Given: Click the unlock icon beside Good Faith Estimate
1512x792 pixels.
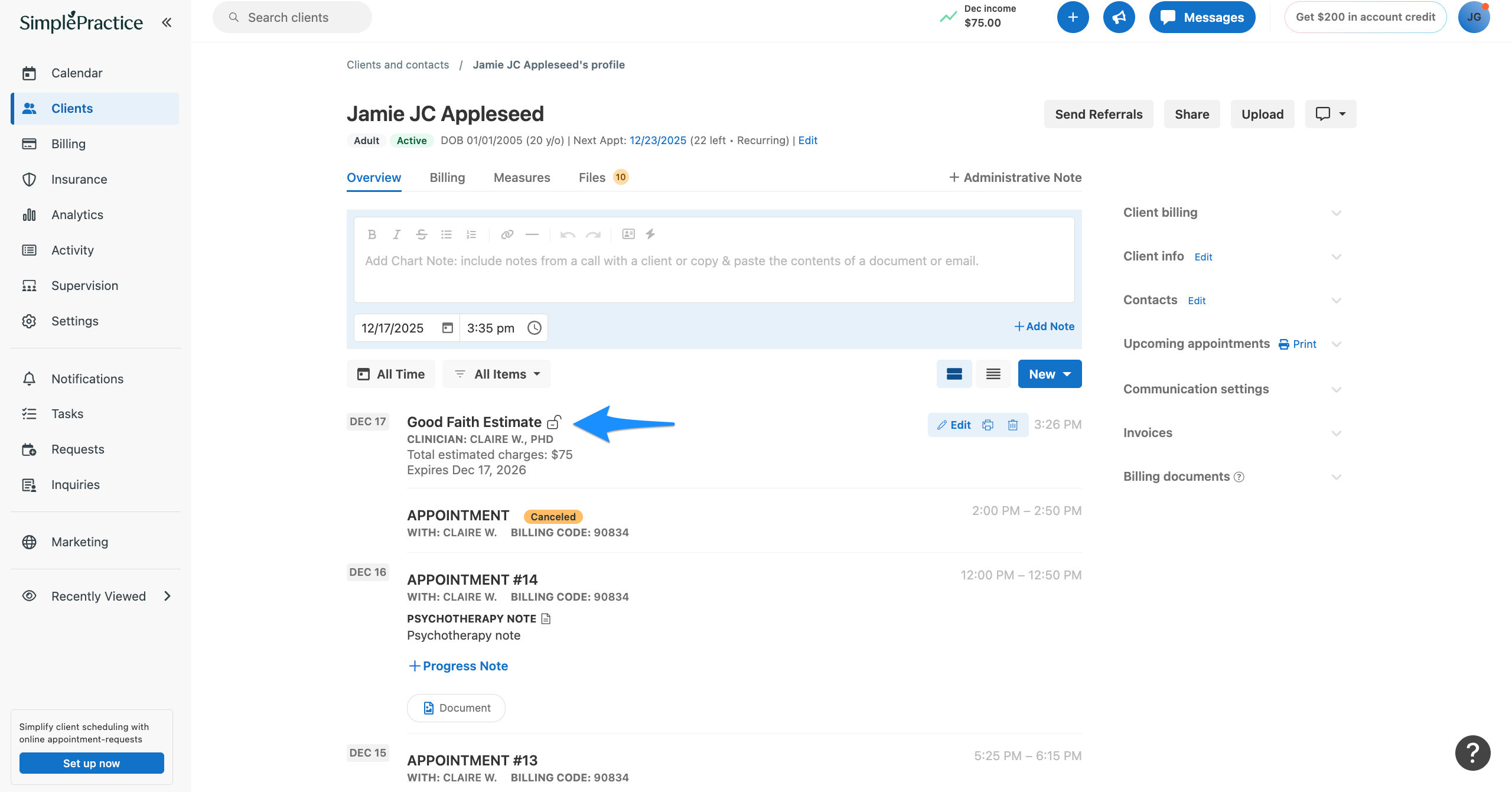Looking at the screenshot, I should (554, 422).
